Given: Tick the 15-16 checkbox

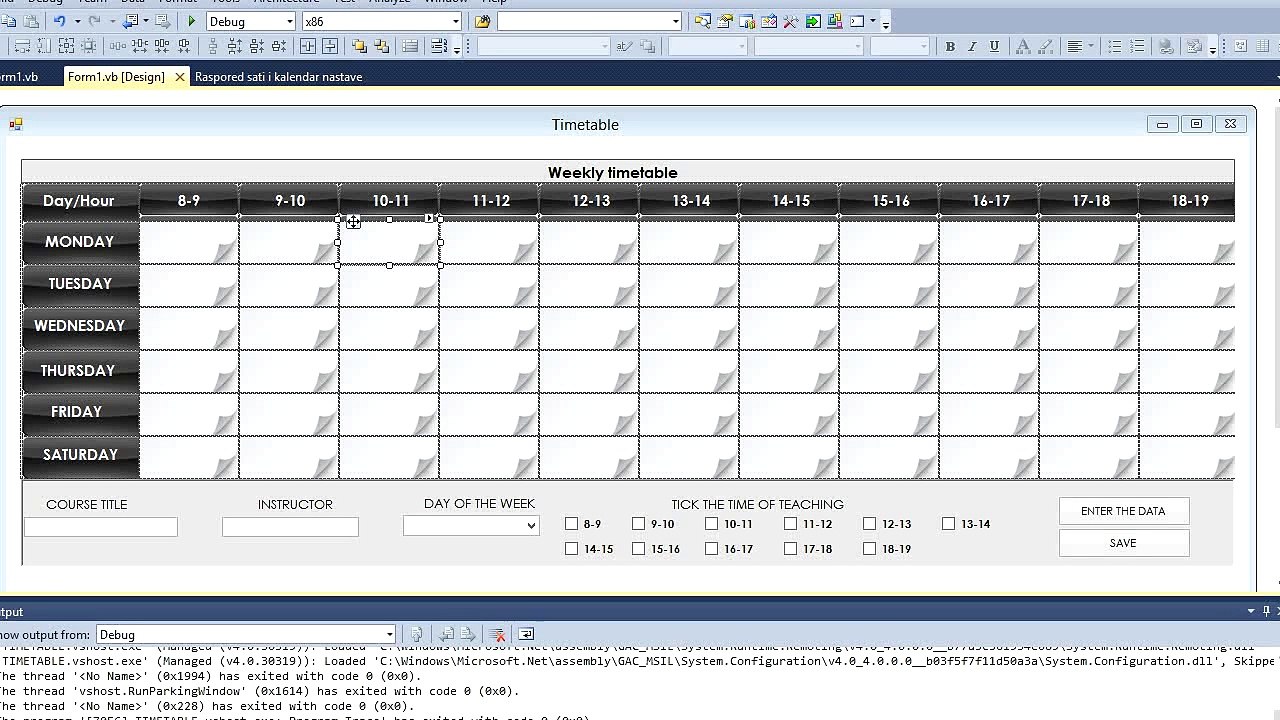Looking at the screenshot, I should point(639,548).
